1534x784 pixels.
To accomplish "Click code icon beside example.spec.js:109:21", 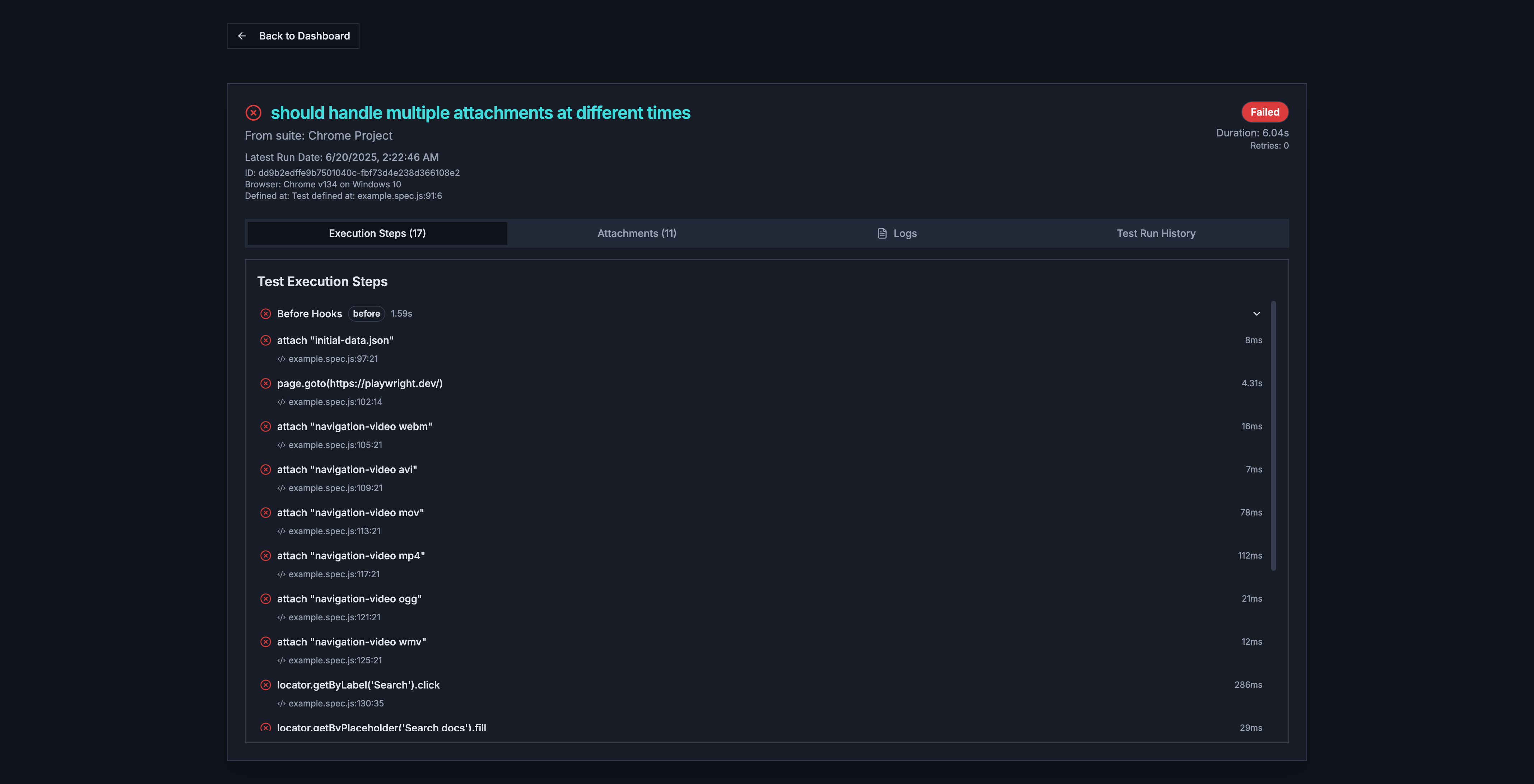I will [281, 488].
